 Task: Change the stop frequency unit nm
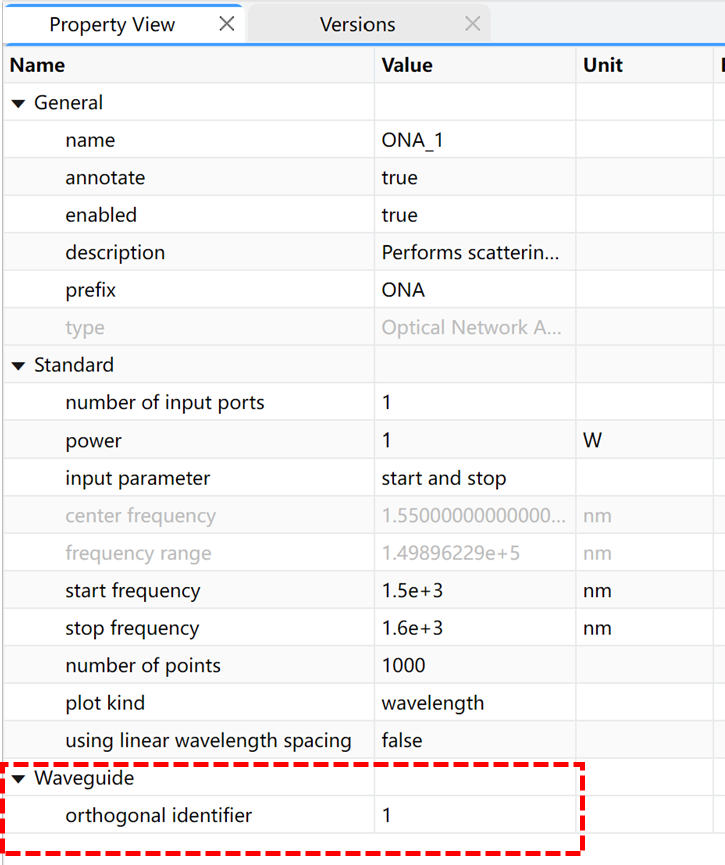click(644, 628)
